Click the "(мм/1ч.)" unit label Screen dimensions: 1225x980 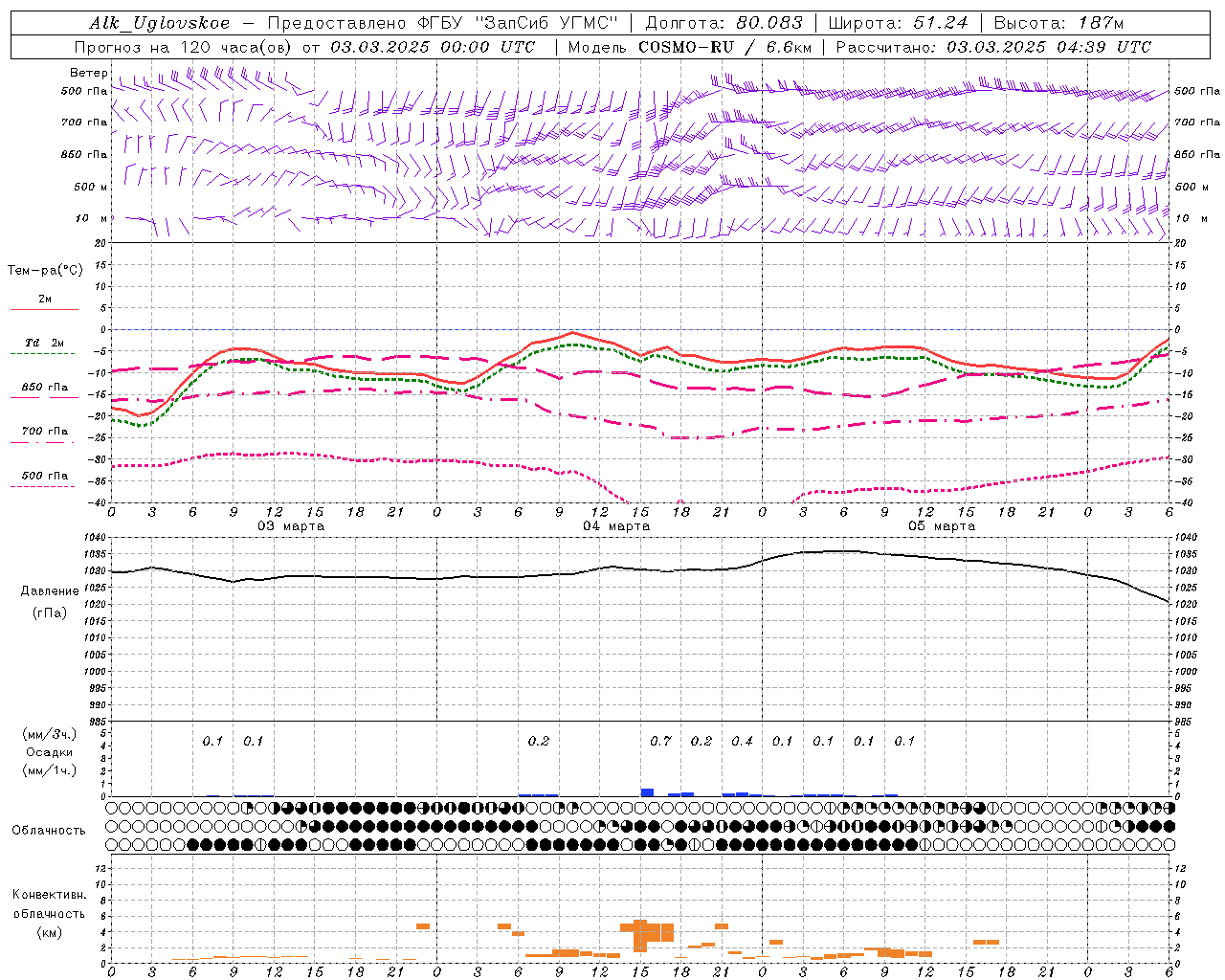coord(50,770)
